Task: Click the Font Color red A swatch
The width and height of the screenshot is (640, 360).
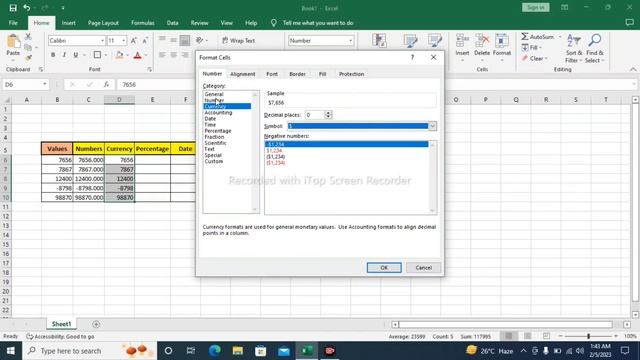Action: click(x=138, y=55)
